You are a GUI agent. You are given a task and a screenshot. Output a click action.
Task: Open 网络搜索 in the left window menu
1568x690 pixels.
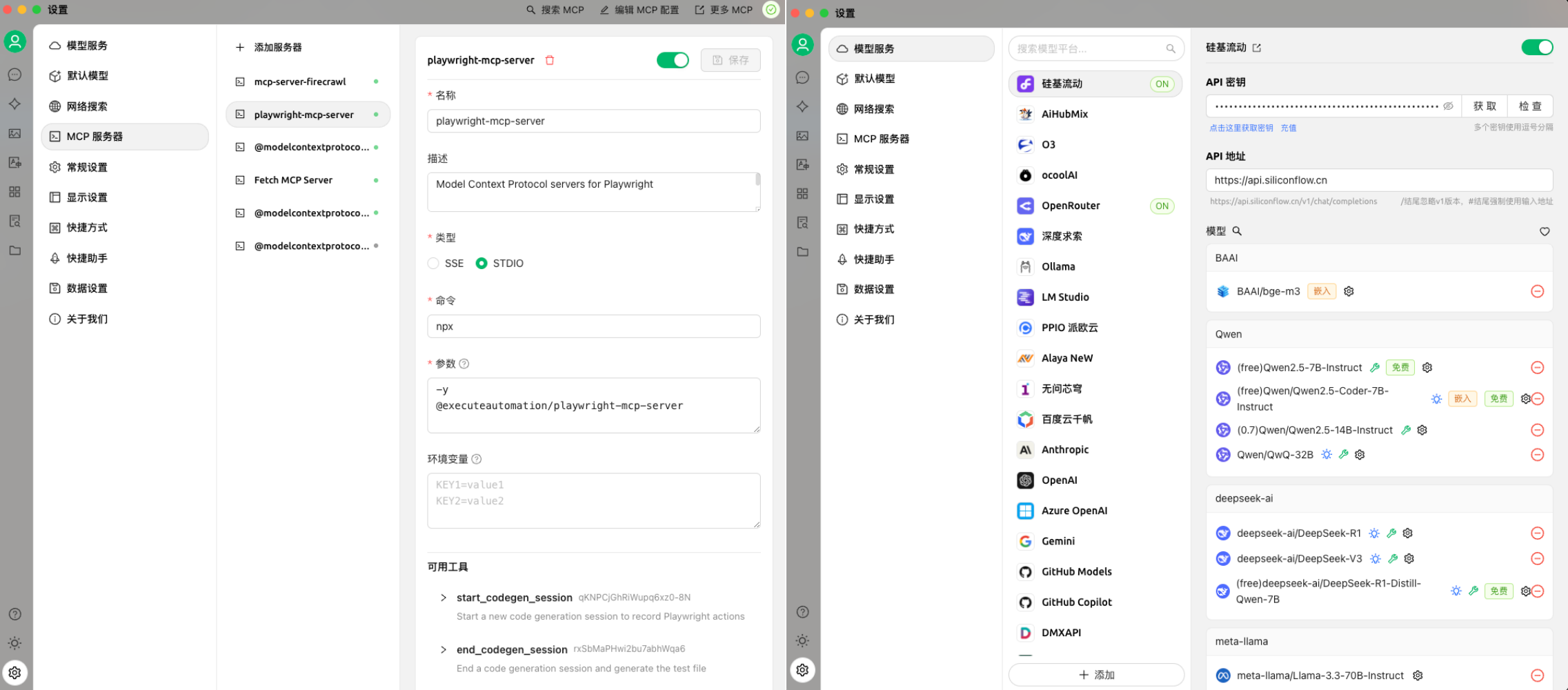(125, 106)
